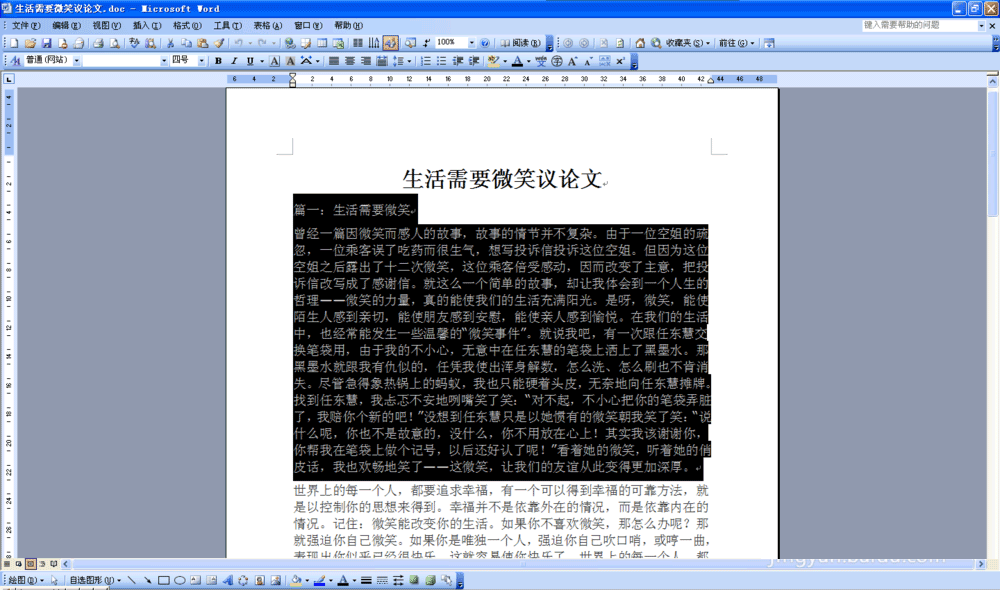Image resolution: width=1000 pixels, height=590 pixels.
Task: Expand the underline style arrow
Action: (261, 61)
